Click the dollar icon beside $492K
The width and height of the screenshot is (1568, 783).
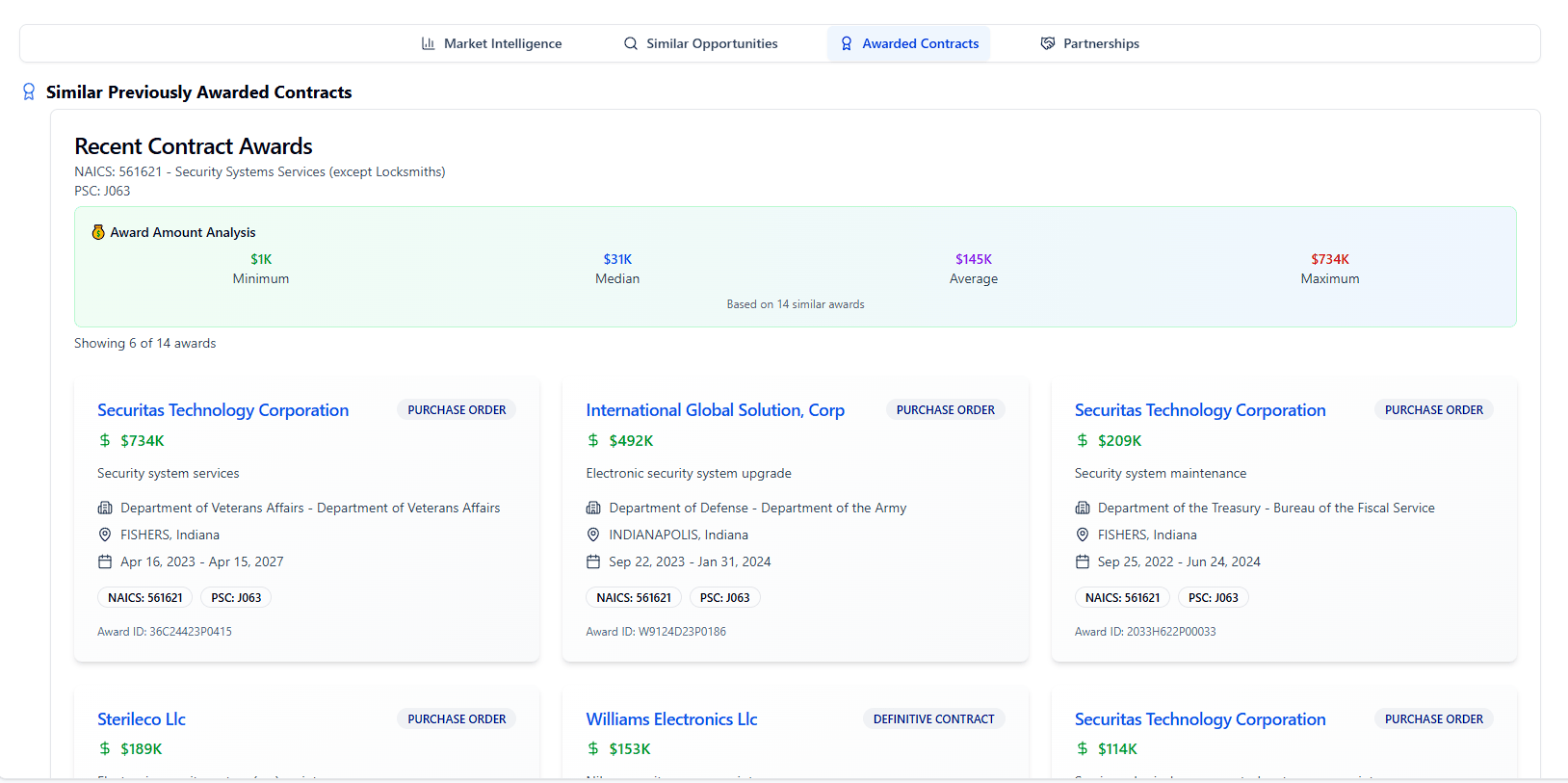593,440
